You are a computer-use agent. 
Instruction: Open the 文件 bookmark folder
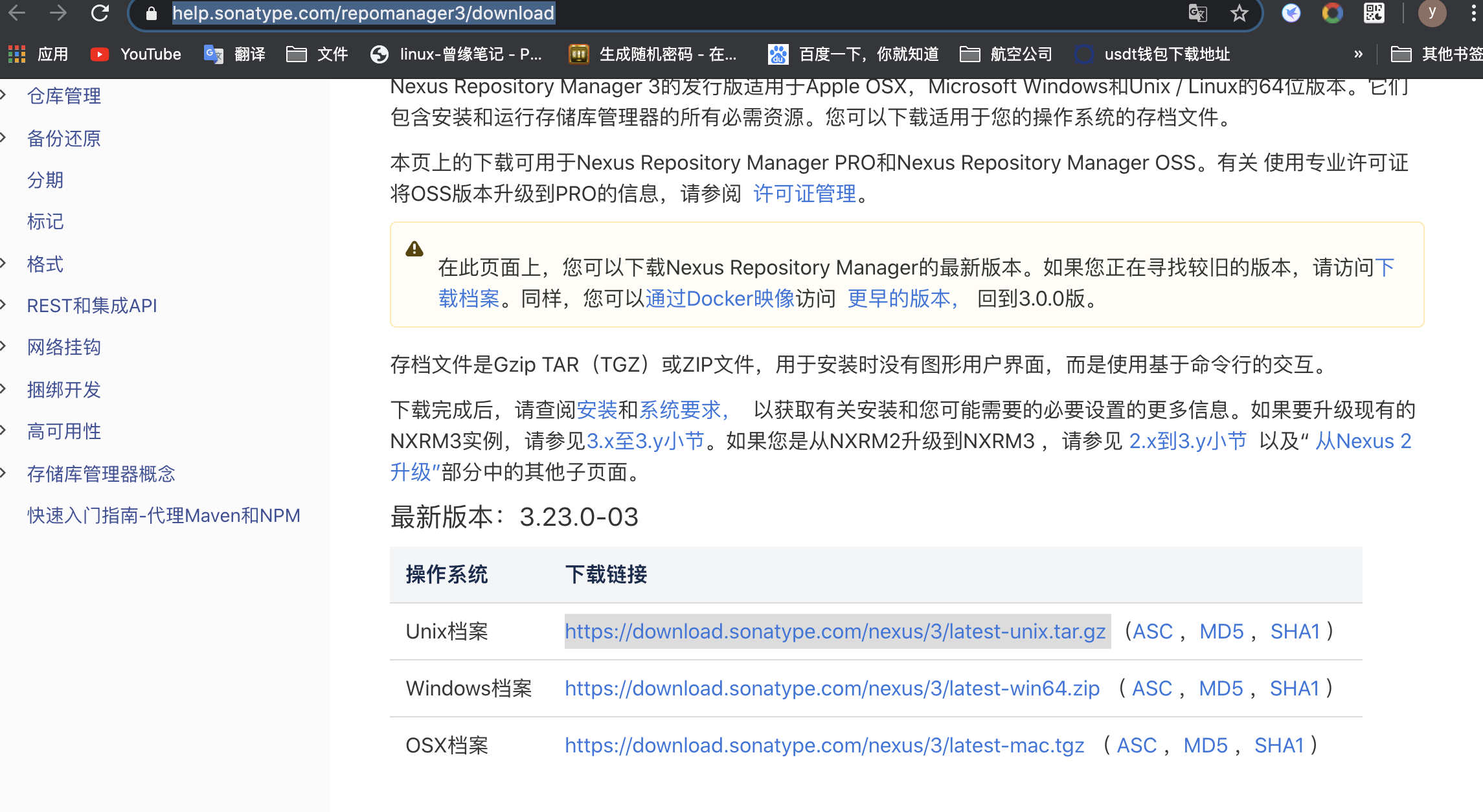[317, 54]
